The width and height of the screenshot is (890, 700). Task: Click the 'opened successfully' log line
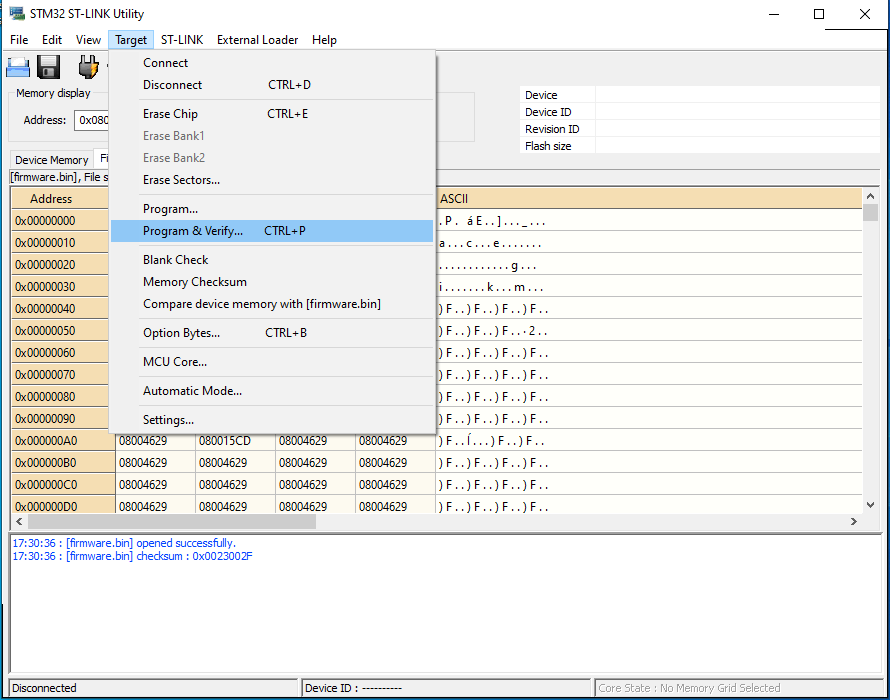124,543
